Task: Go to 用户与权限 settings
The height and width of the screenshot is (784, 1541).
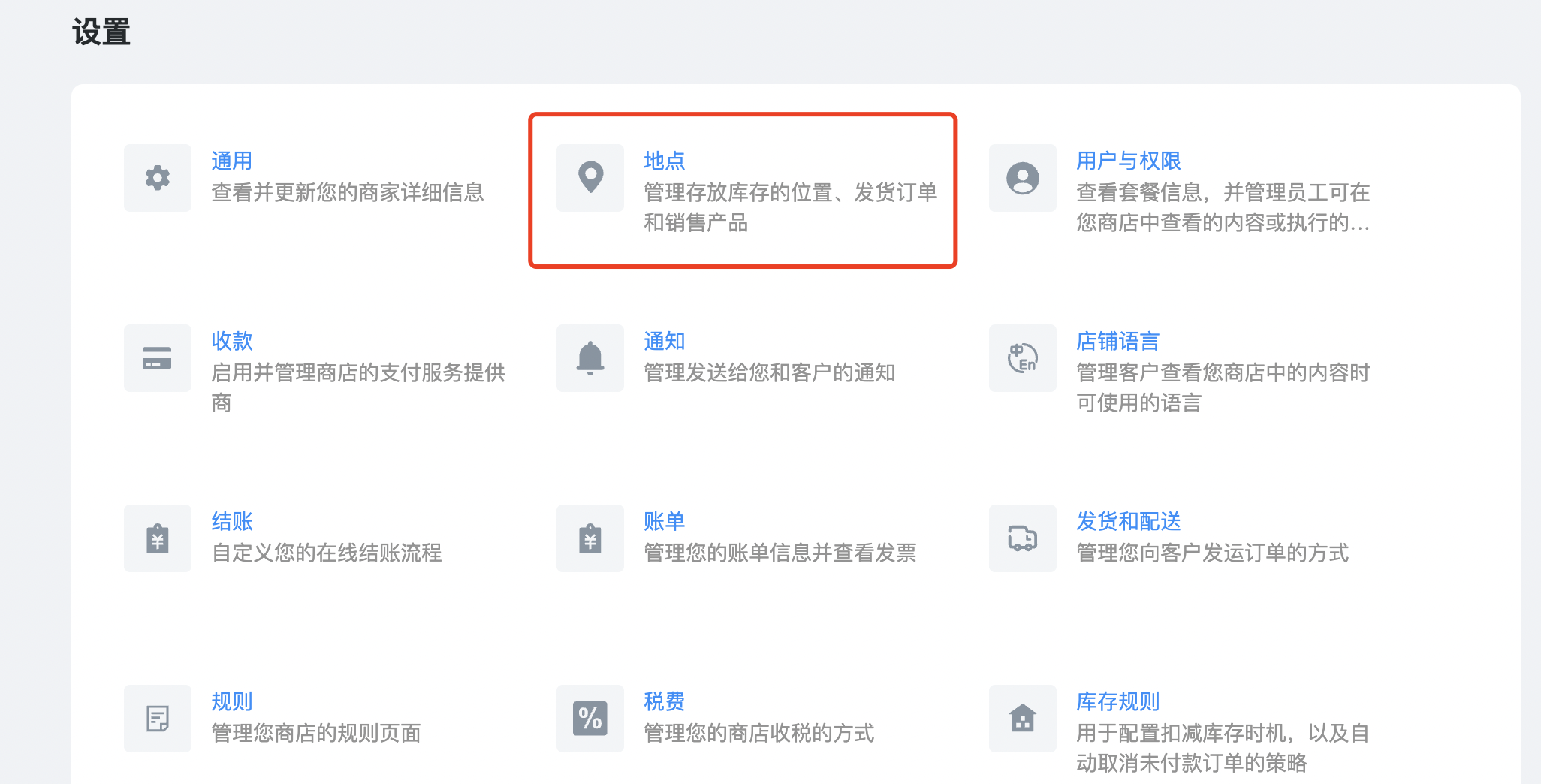Action: pyautogui.click(x=1128, y=161)
